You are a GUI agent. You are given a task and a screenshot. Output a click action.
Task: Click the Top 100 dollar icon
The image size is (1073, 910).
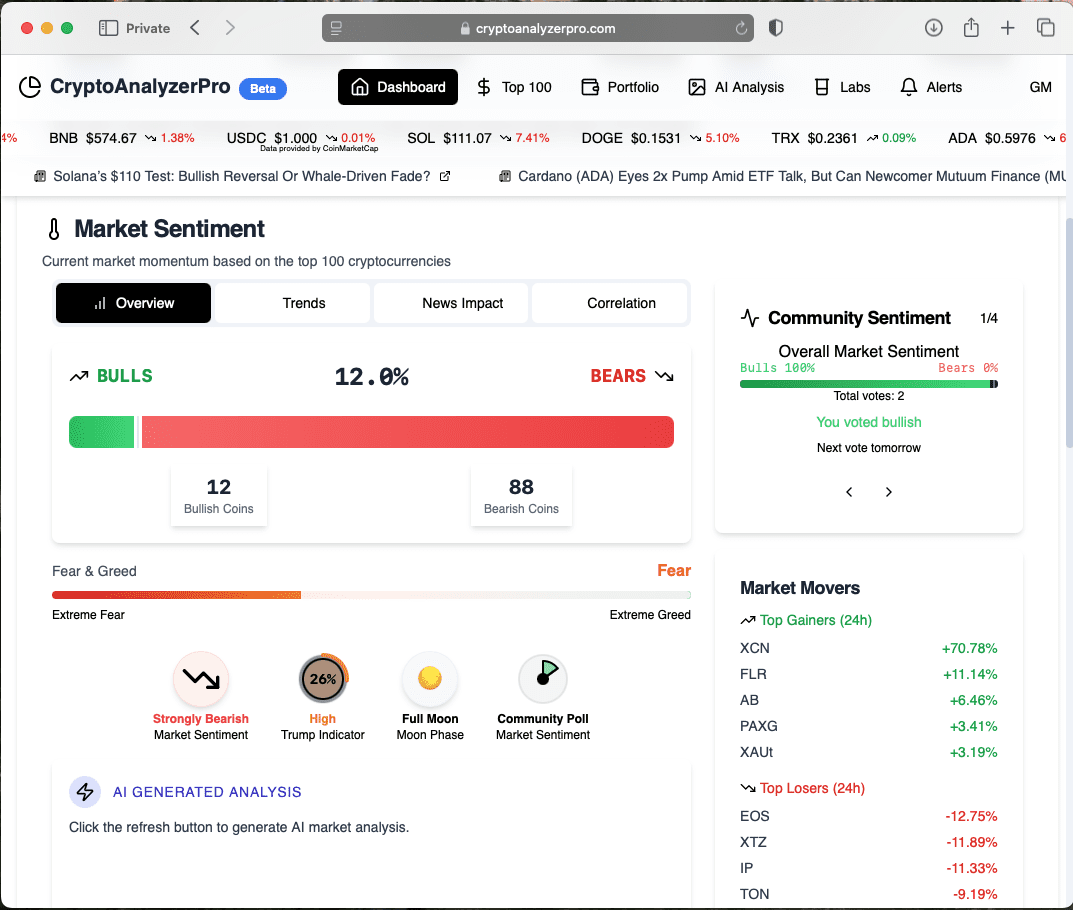(482, 87)
